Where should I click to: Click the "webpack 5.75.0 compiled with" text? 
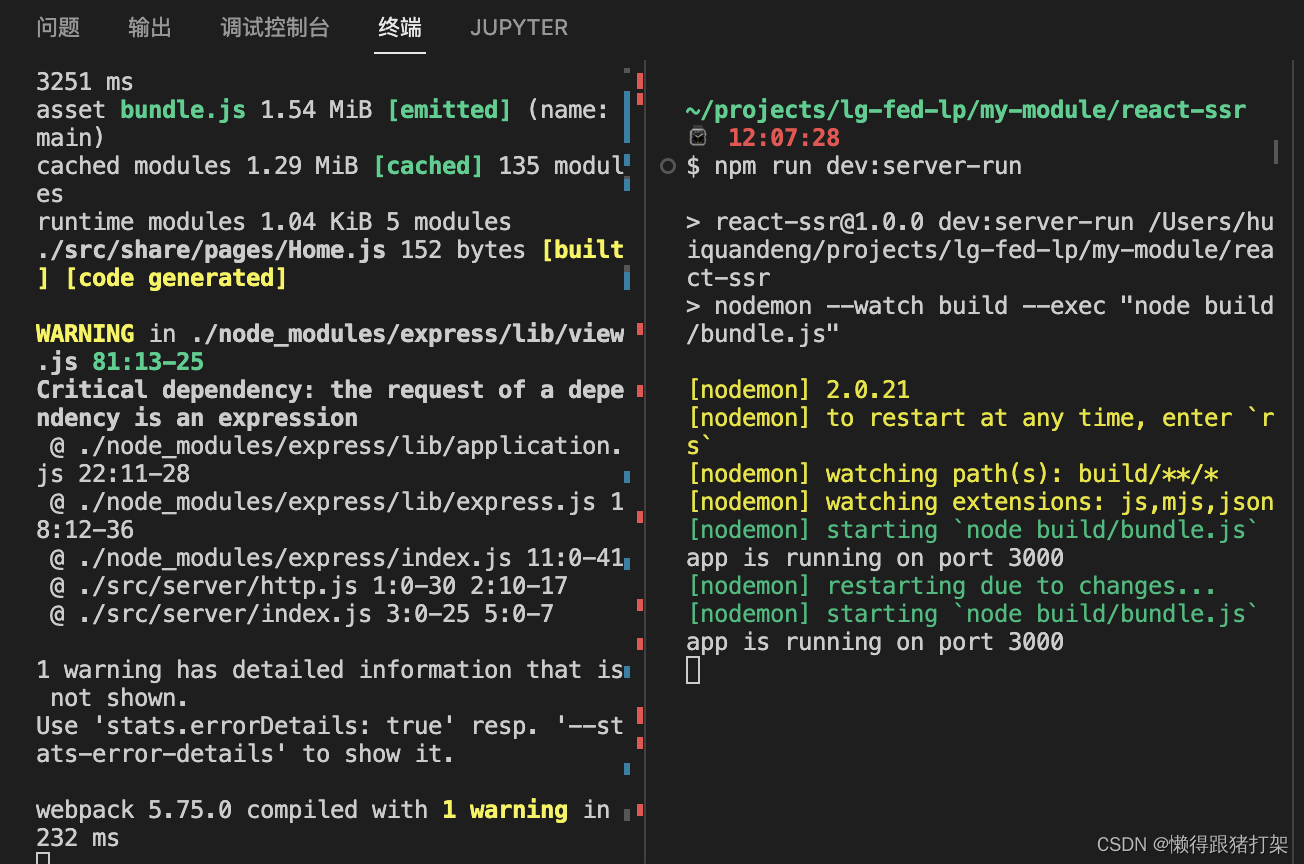tap(232, 810)
